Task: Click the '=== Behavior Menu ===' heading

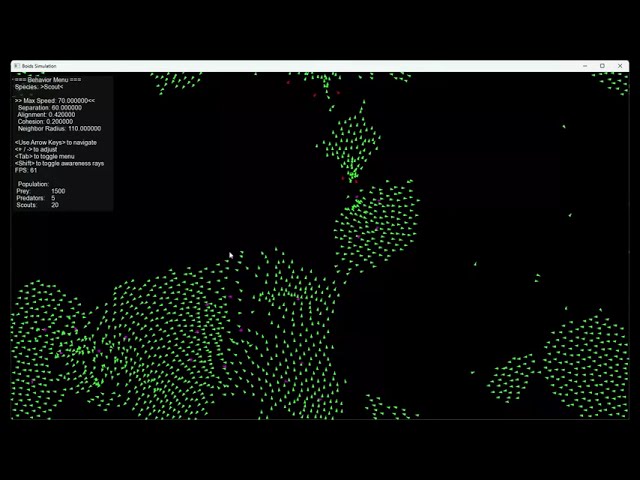Action: pos(48,80)
